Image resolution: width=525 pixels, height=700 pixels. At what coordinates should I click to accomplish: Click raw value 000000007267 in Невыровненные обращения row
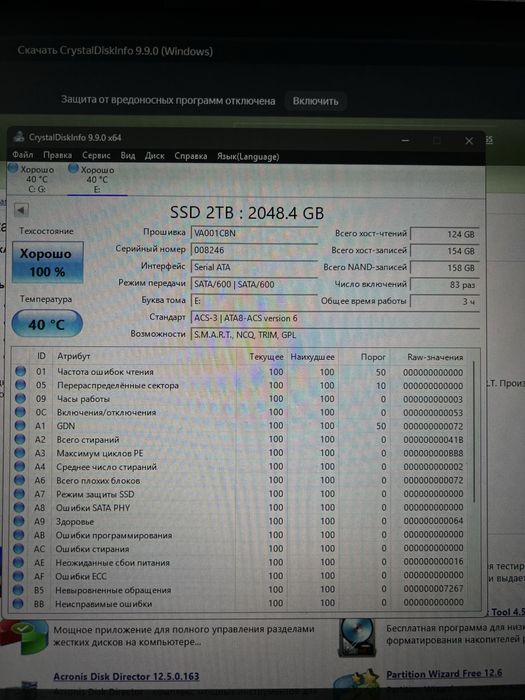point(433,589)
